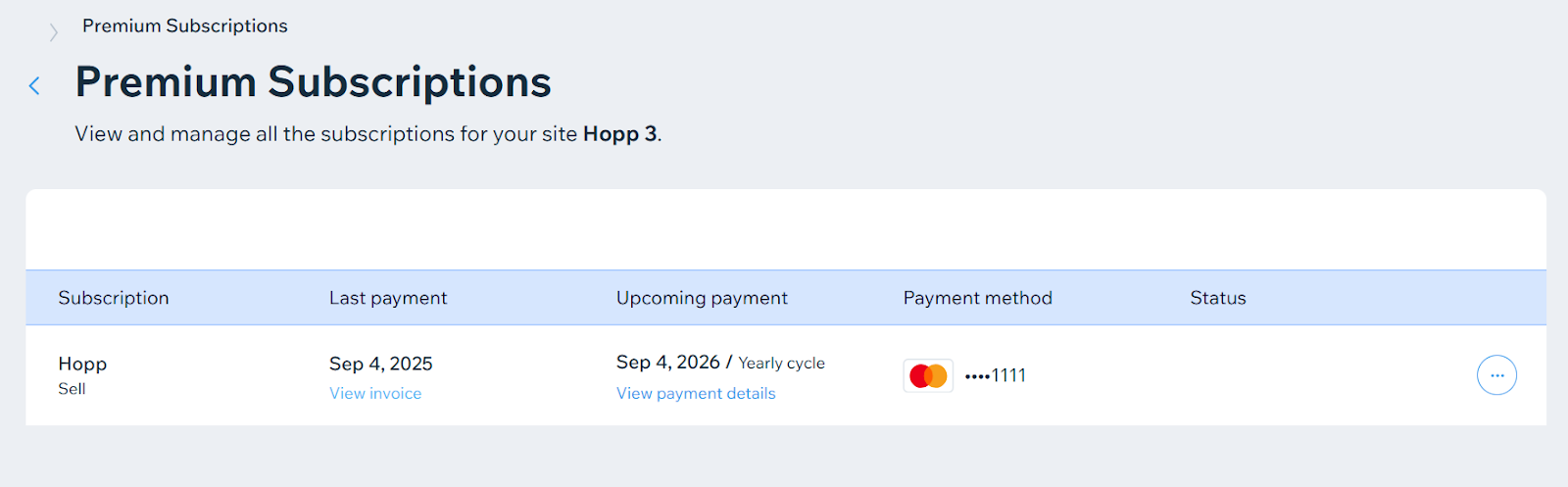Click the Sell plan label
Viewport: 1568px width, 487px height.
coord(72,389)
